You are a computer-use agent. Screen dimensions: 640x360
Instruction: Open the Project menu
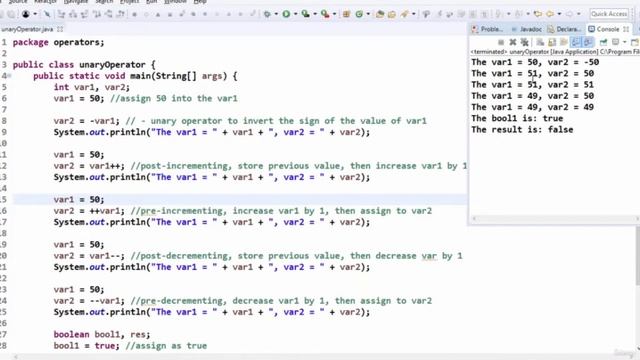coord(129,2)
